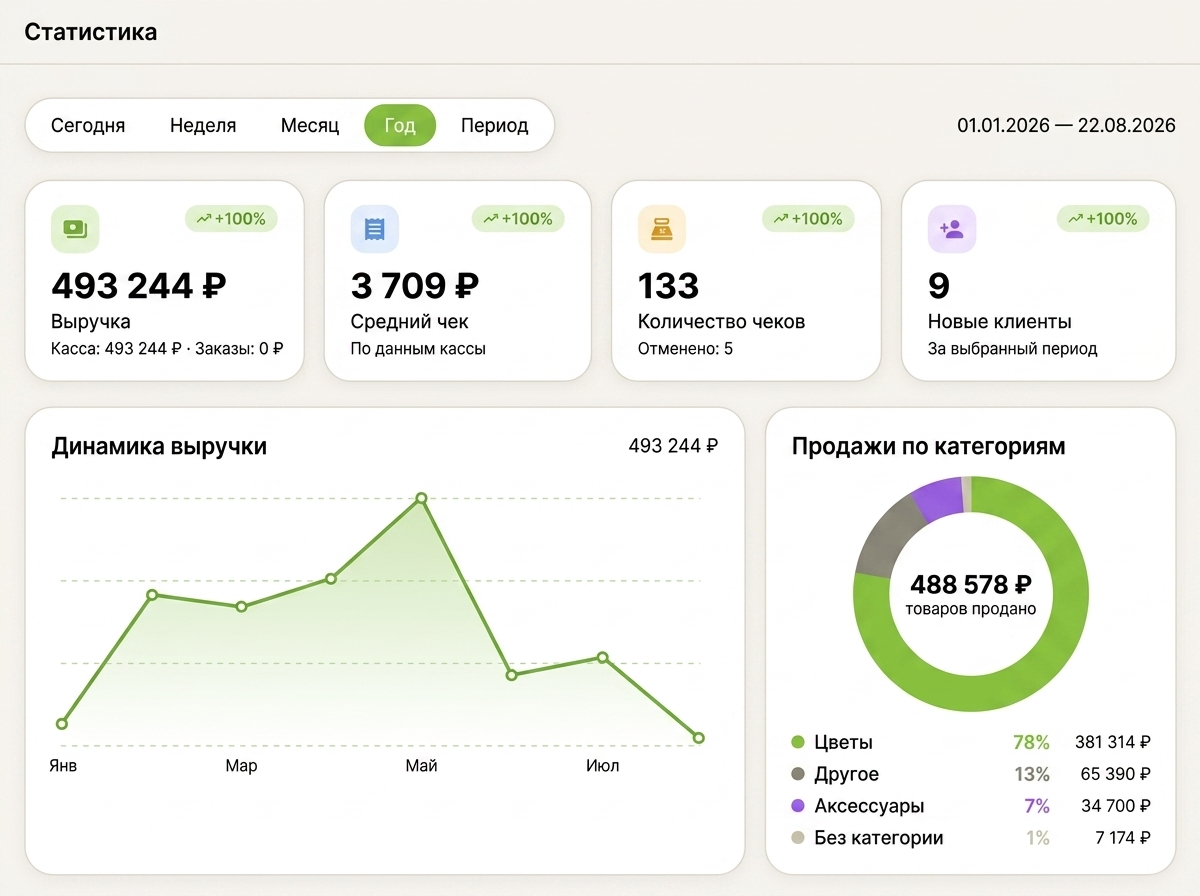Click the 3 709 ₽ average check value
The height and width of the screenshot is (896, 1200).
coord(415,286)
